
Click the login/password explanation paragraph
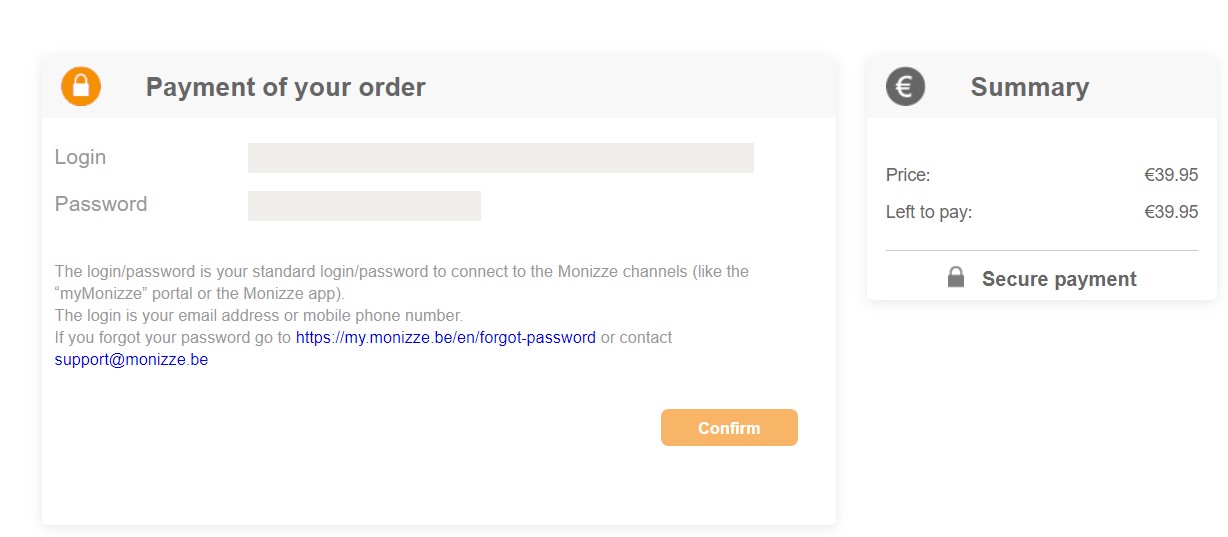pos(402,283)
